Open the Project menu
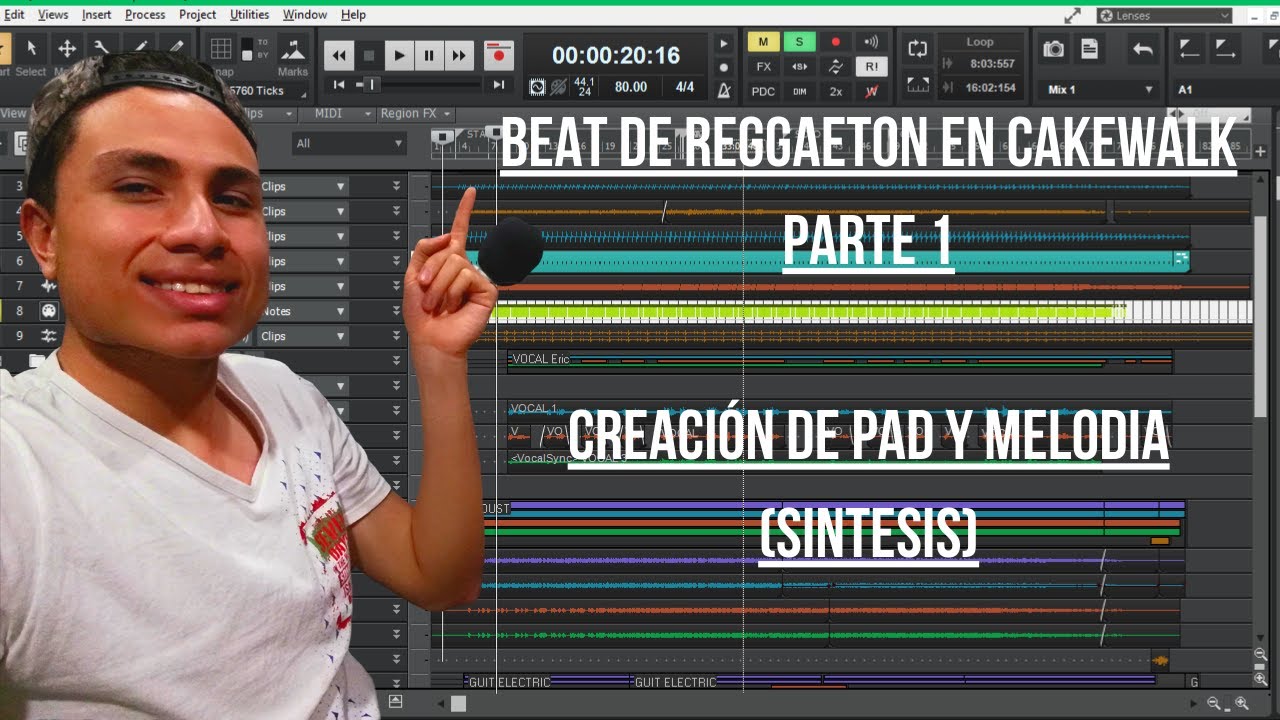The image size is (1280, 720). click(197, 15)
